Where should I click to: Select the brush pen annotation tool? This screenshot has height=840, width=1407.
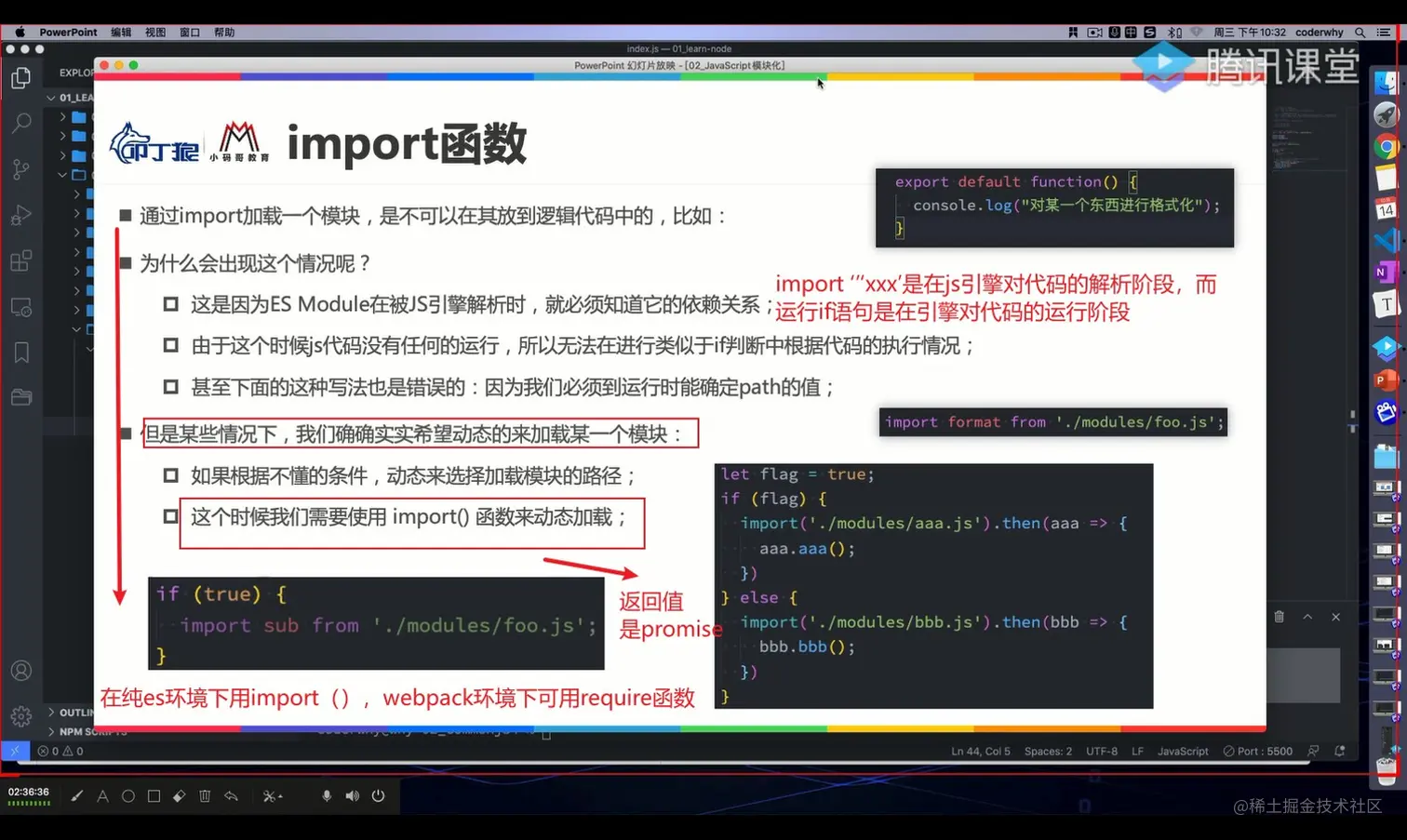point(77,796)
